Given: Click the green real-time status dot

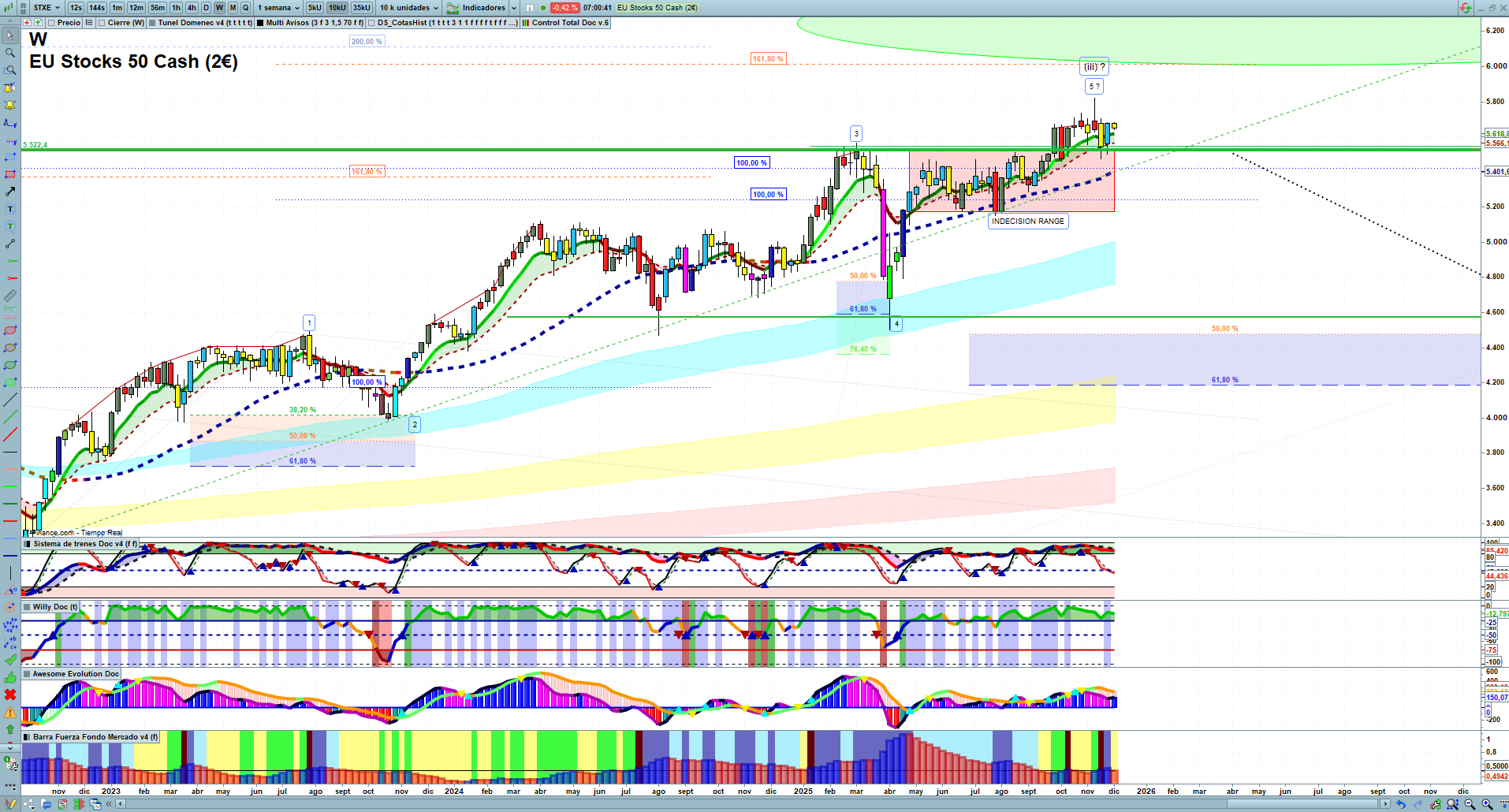Looking at the screenshot, I should 543,8.
